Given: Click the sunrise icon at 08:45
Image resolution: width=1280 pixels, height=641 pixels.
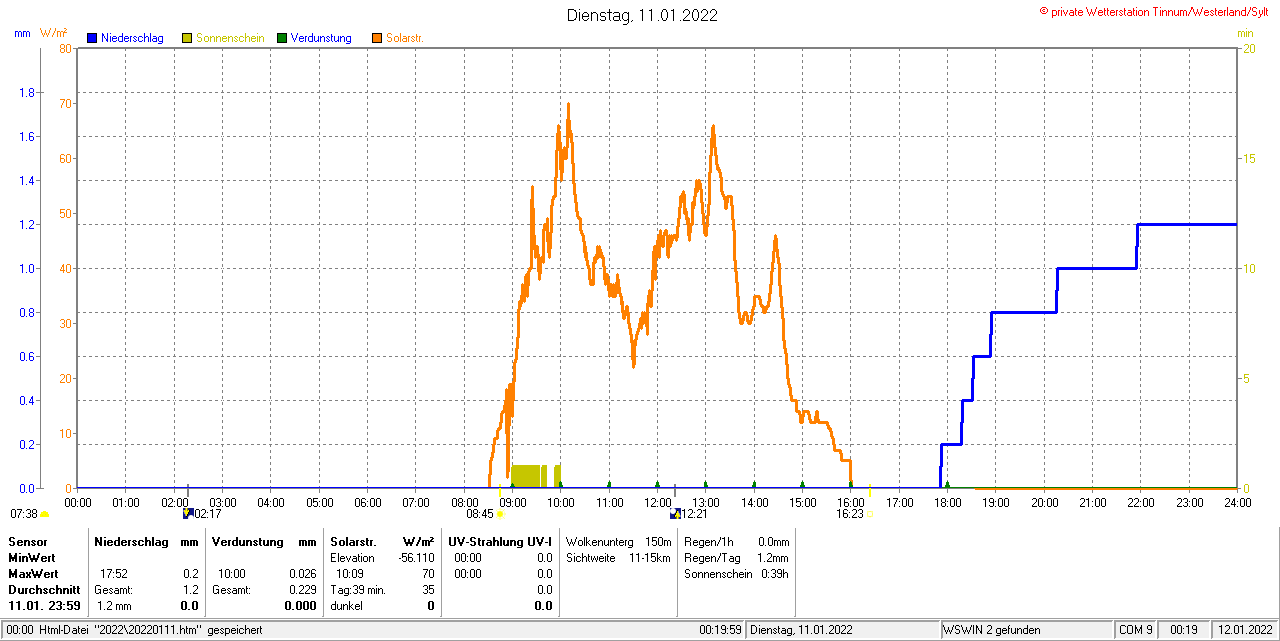Looking at the screenshot, I should (x=500, y=514).
